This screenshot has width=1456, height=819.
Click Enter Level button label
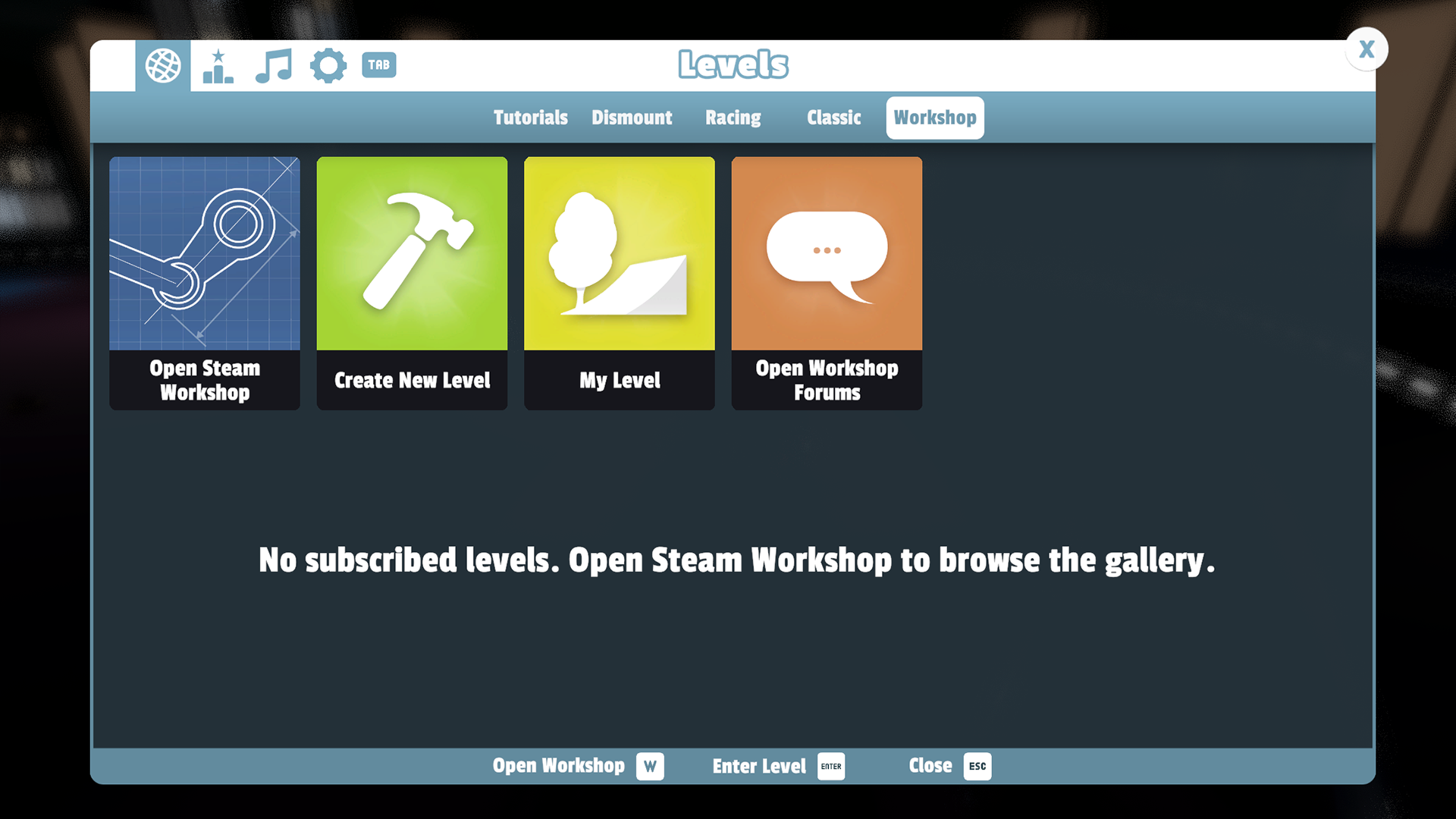(759, 766)
